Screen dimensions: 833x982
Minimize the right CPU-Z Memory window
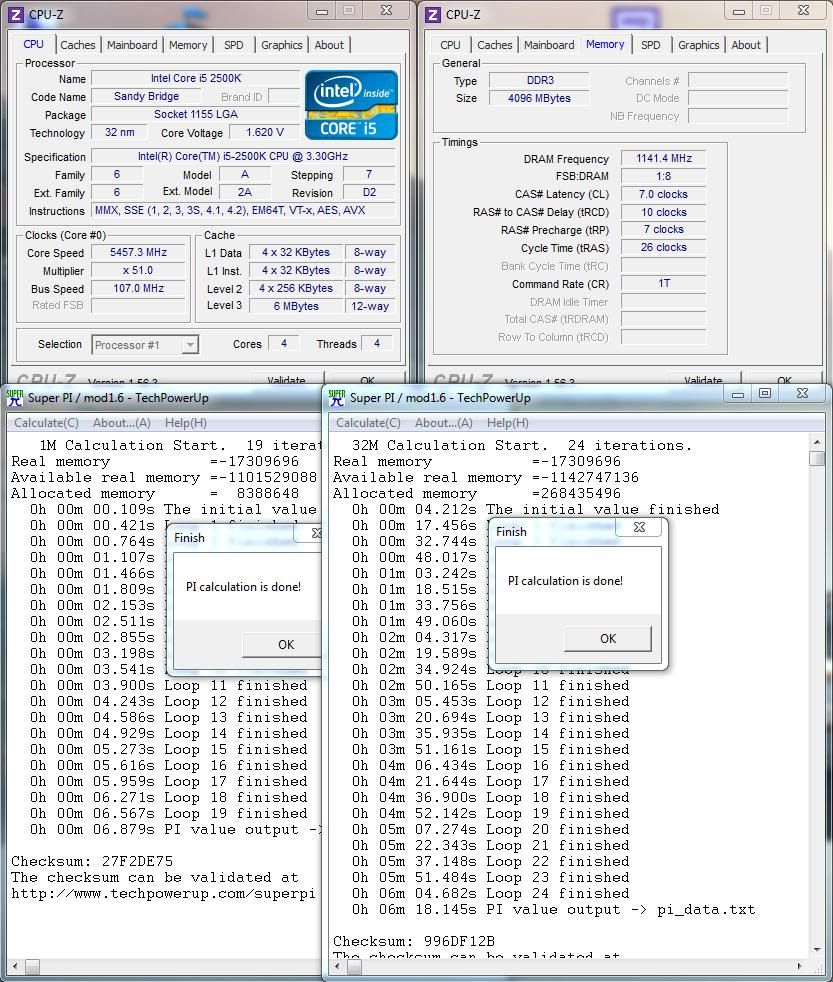coord(739,11)
